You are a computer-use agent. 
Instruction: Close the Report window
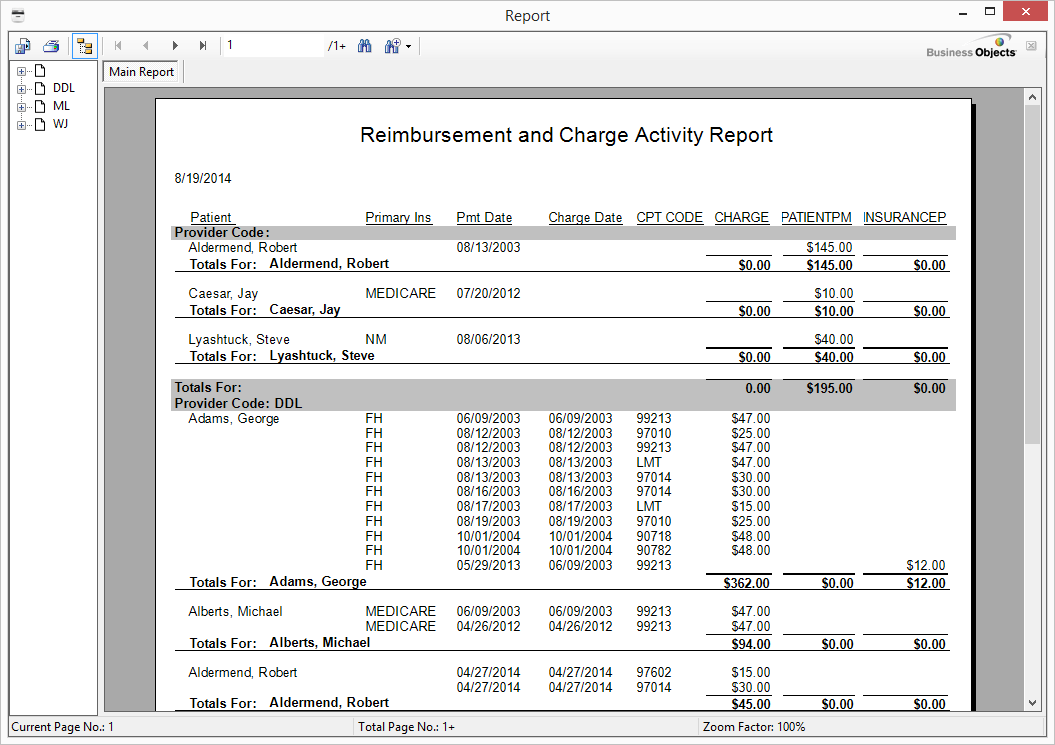(x=1025, y=11)
